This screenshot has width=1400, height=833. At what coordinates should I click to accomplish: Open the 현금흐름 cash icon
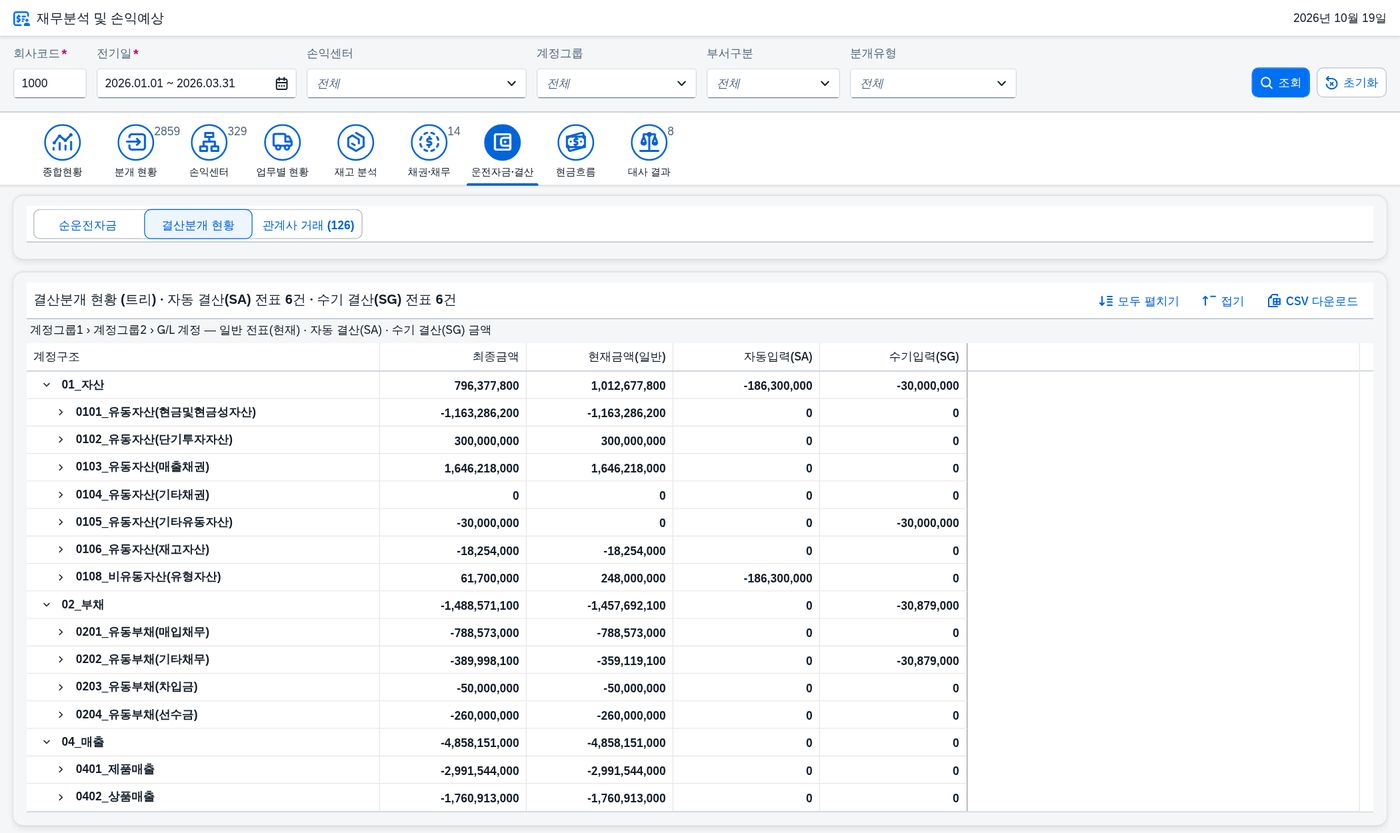[576, 142]
